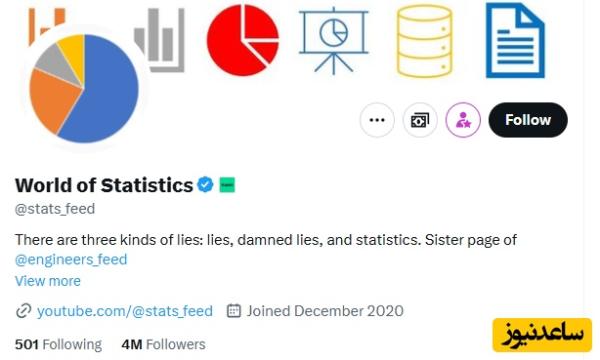Click the gray bar chart icon in banner
The height and width of the screenshot is (360, 600).
click(161, 40)
